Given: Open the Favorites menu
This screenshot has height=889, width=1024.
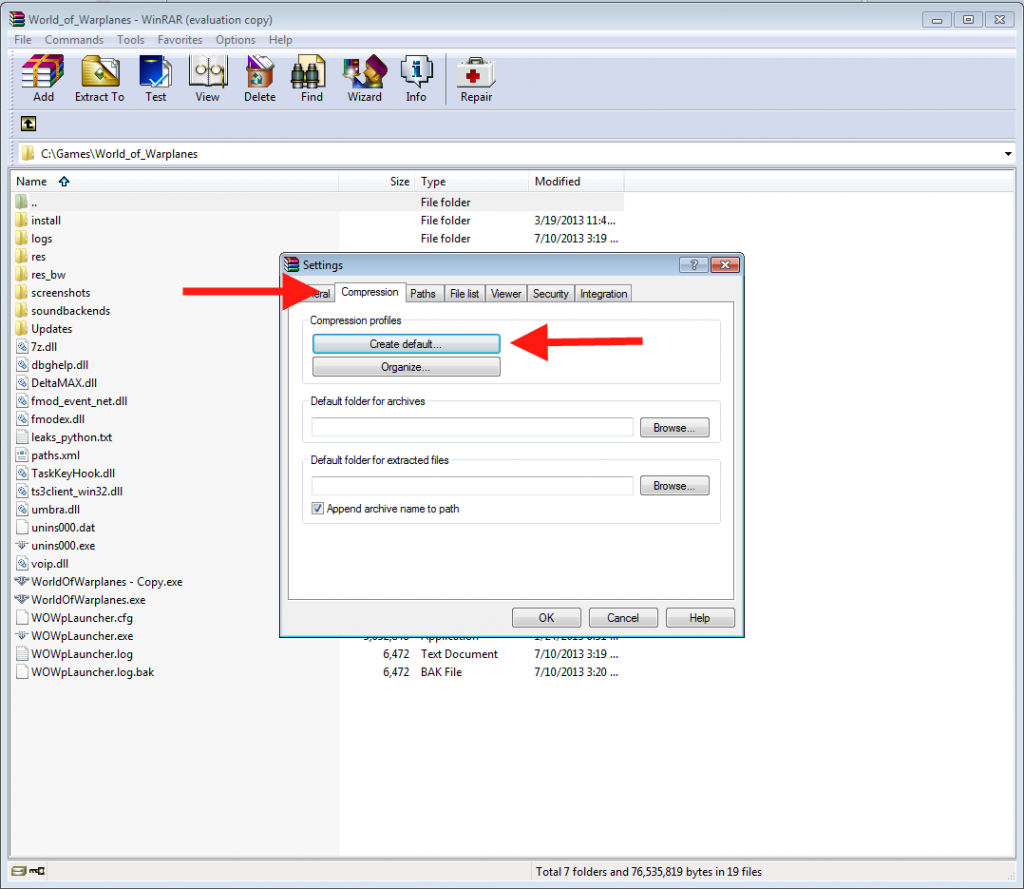Looking at the screenshot, I should pos(180,40).
